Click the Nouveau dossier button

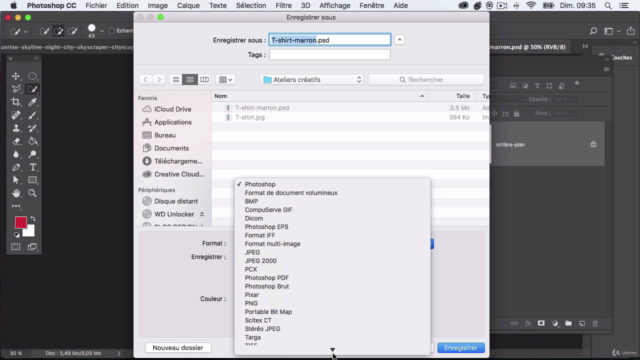pyautogui.click(x=178, y=348)
